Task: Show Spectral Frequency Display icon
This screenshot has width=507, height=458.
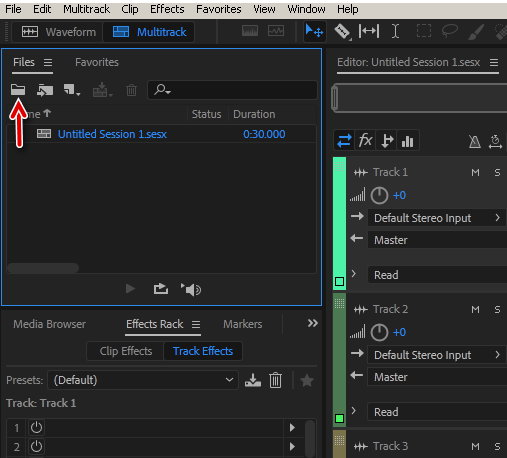Action: (x=250, y=31)
